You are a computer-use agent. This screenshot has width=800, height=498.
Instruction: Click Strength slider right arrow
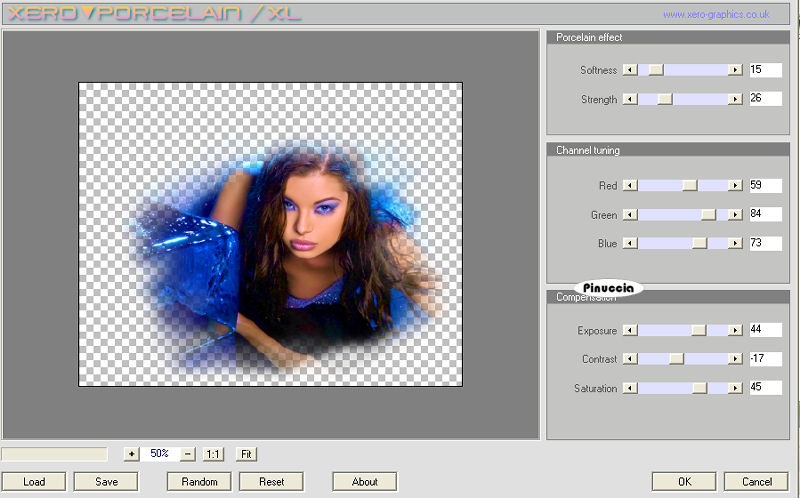click(x=735, y=99)
